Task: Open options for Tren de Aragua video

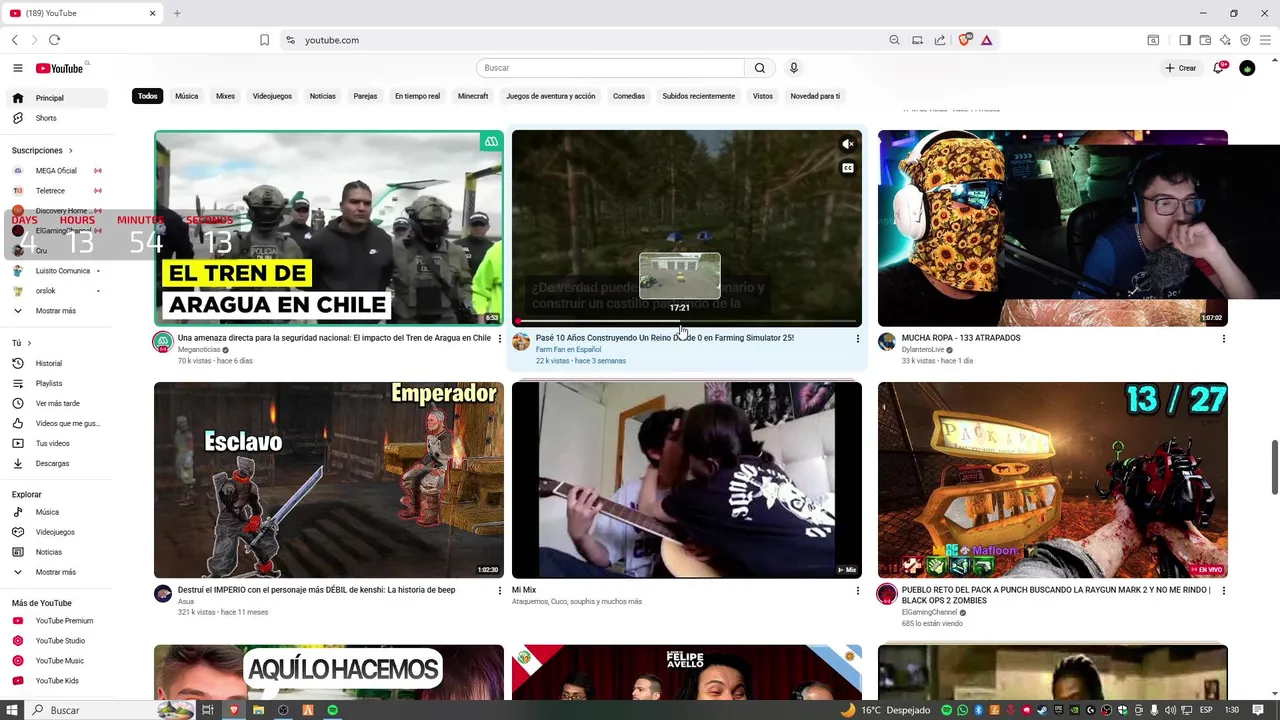Action: 499,339
